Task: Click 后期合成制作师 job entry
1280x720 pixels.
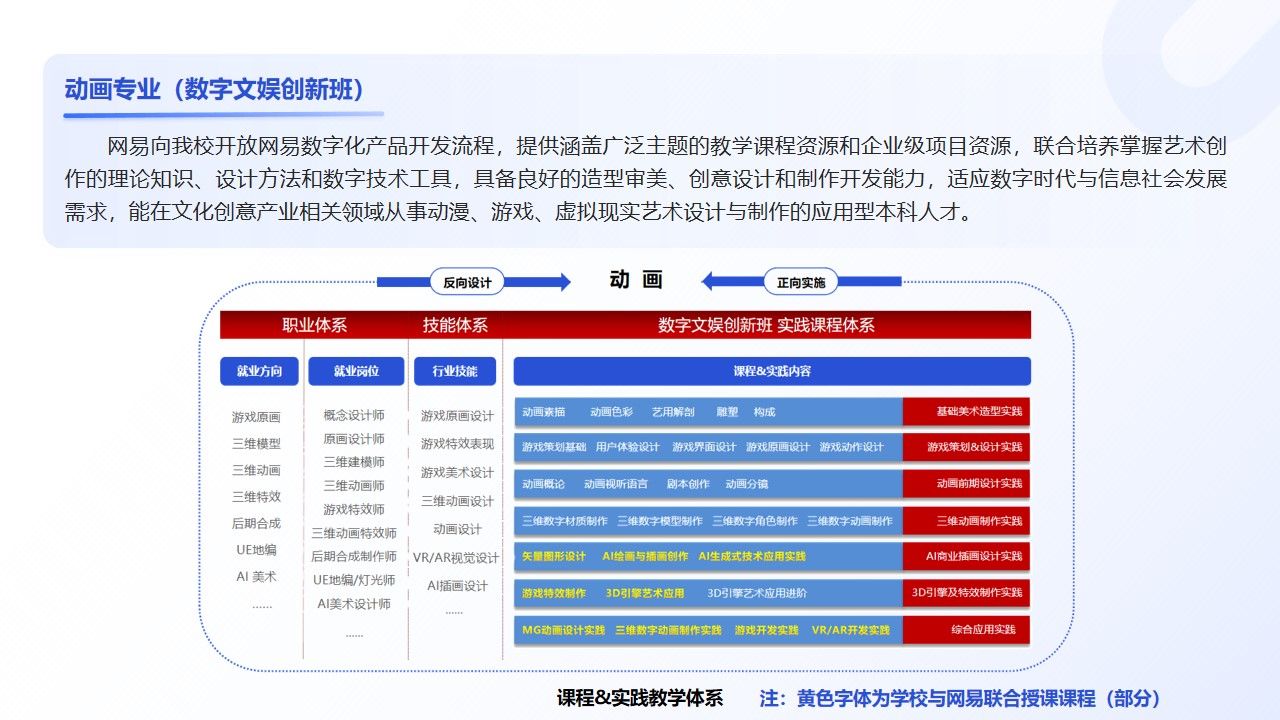Action: [354, 556]
